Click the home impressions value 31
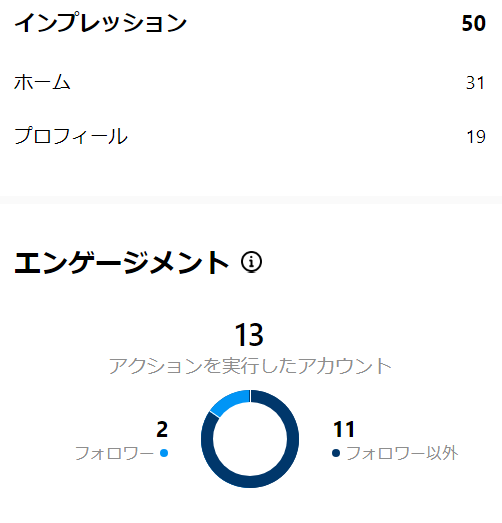This screenshot has width=502, height=523. (x=475, y=83)
